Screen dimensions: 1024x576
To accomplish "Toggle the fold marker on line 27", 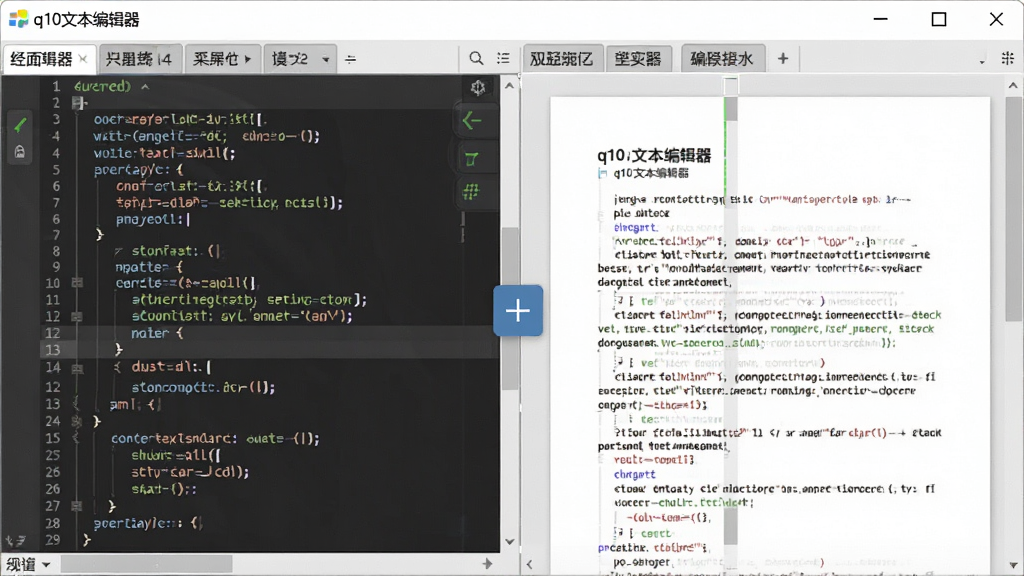I will tap(76, 505).
